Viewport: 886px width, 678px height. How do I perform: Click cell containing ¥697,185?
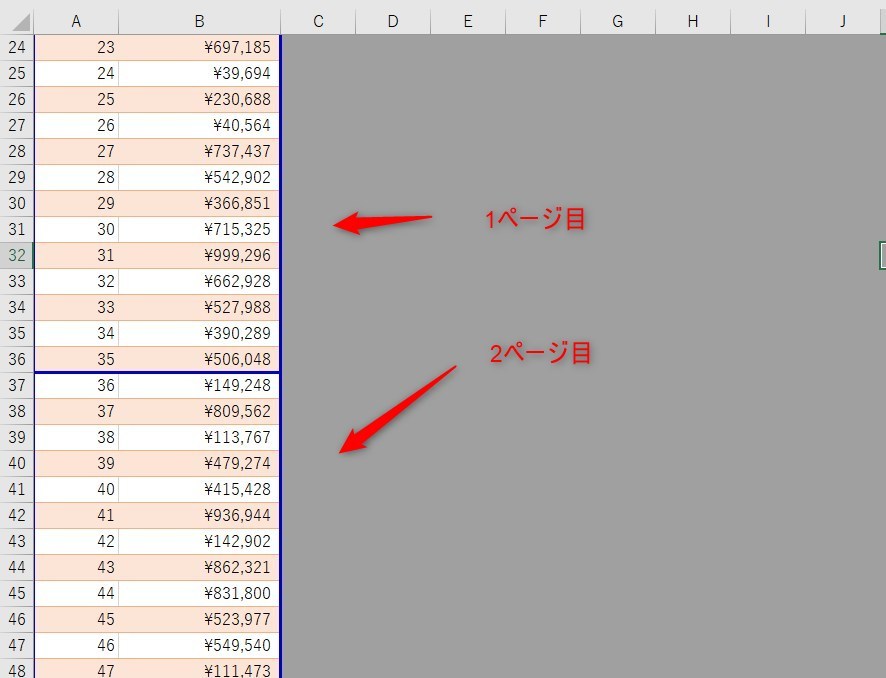[x=199, y=47]
